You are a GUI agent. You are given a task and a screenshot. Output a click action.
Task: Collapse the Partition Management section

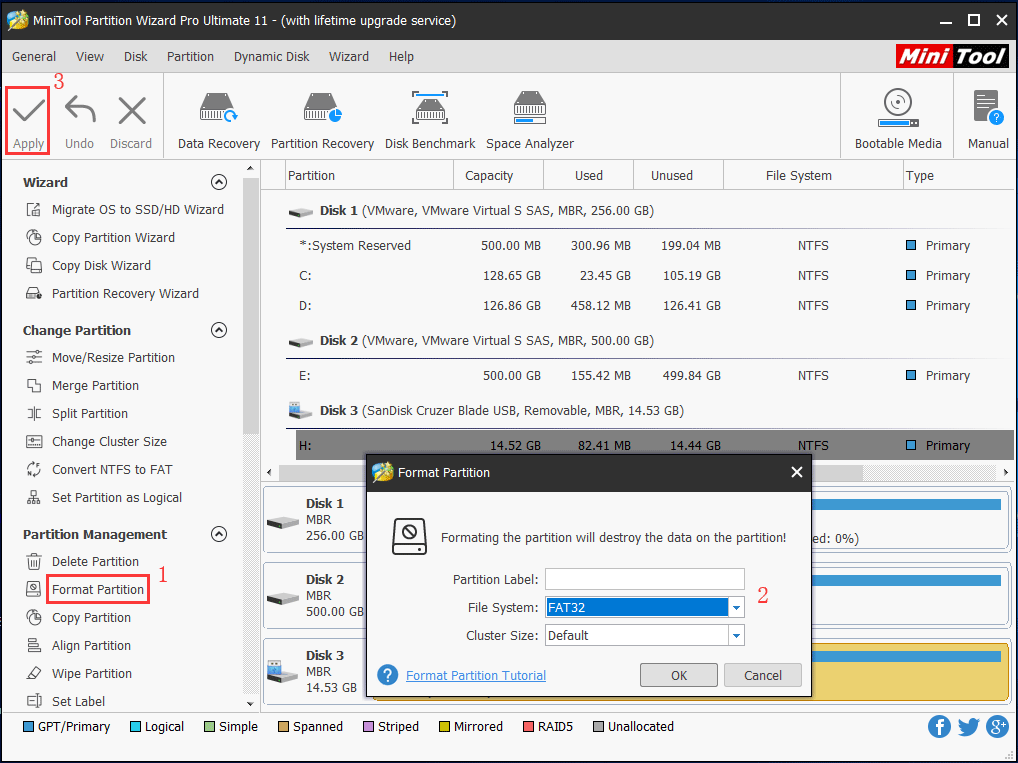(219, 534)
